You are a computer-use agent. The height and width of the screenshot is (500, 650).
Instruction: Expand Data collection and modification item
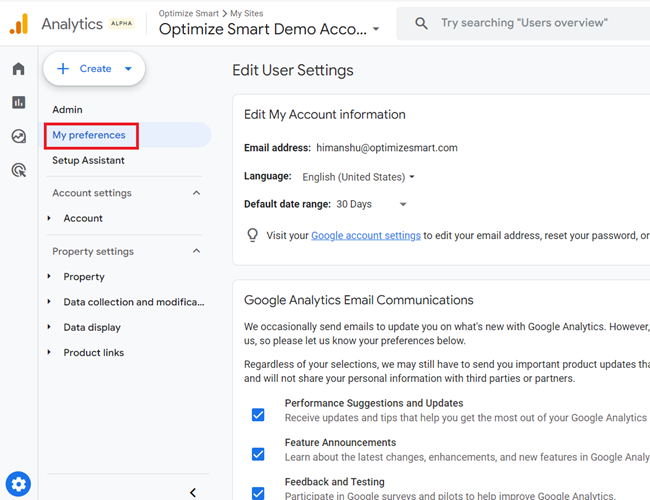49,301
